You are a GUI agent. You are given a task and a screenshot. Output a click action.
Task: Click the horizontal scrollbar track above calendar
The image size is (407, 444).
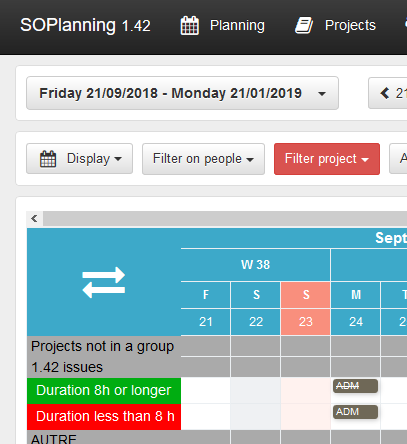tap(225, 219)
